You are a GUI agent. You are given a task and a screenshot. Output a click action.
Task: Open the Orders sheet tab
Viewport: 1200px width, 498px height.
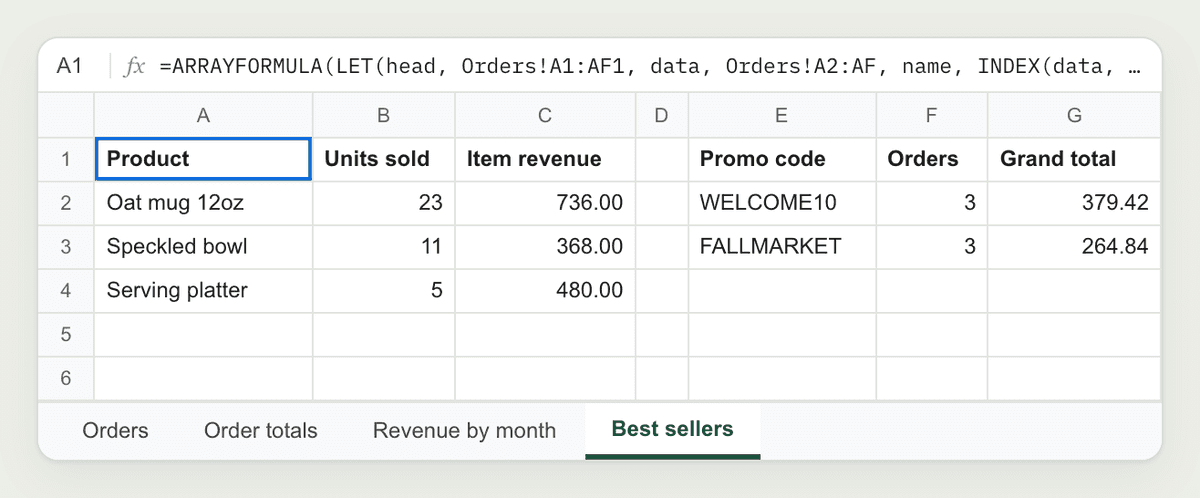point(115,431)
